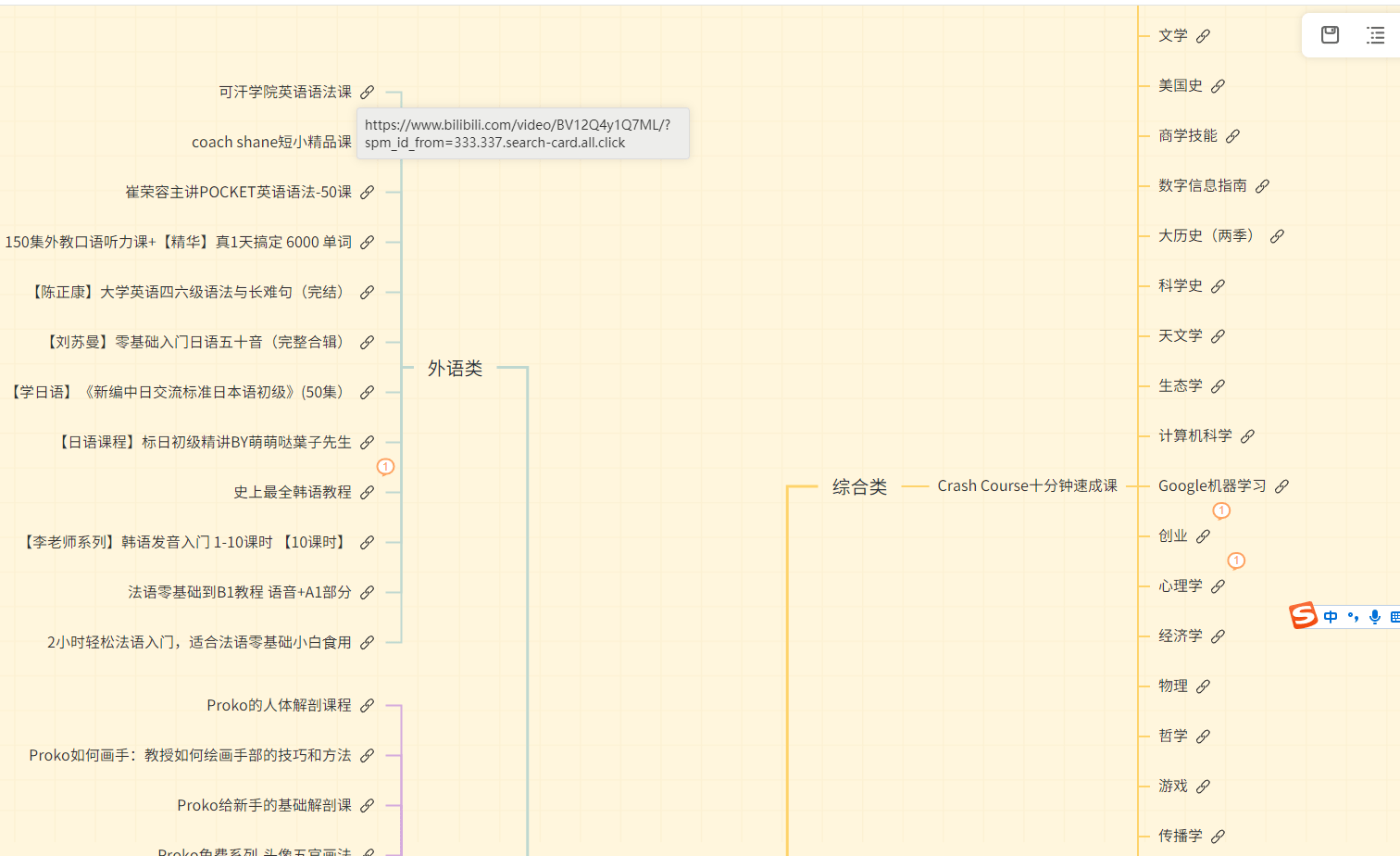1400x856 pixels.
Task: Select the 经济学 topic node
Action: (x=1180, y=636)
